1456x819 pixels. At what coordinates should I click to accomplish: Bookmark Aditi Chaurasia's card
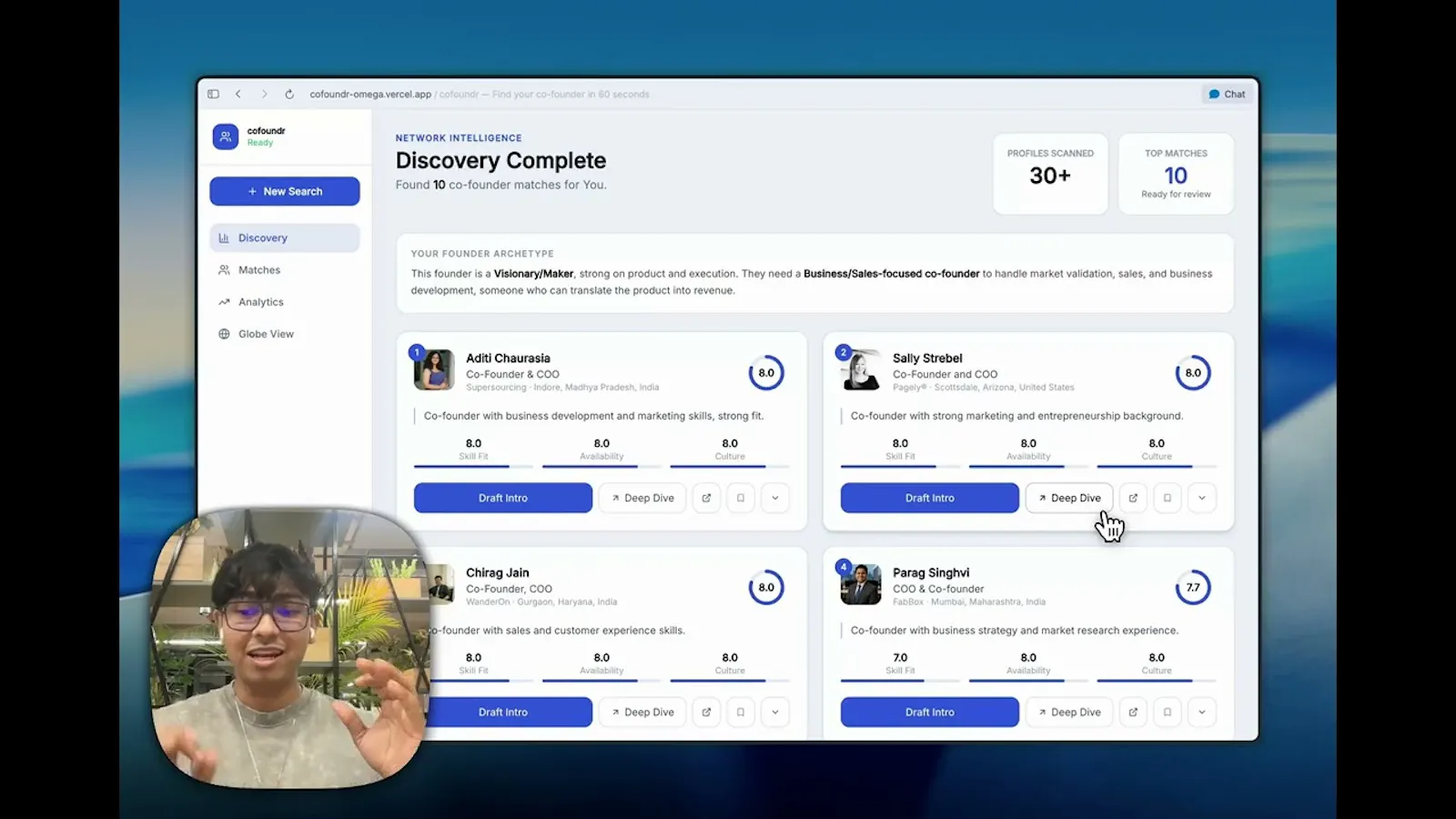coord(741,498)
